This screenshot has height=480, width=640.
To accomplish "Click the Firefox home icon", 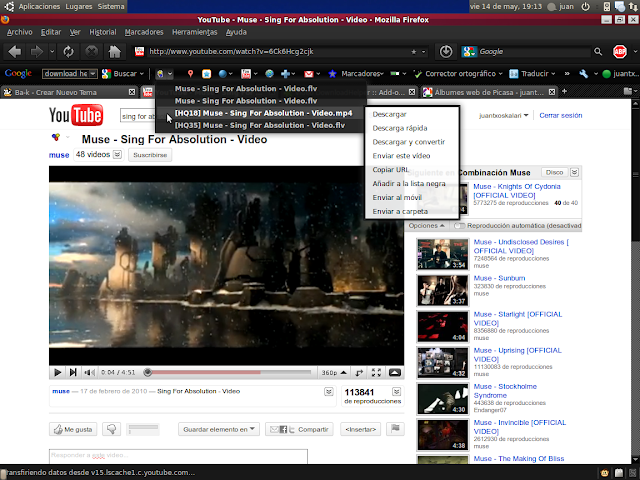I will (115, 51).
